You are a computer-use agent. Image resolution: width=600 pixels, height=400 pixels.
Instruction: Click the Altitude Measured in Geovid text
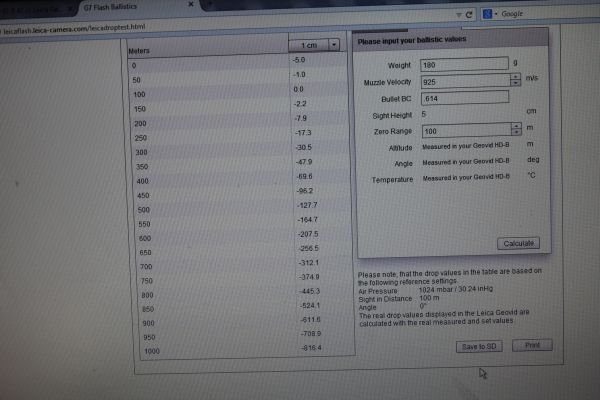(x=466, y=146)
